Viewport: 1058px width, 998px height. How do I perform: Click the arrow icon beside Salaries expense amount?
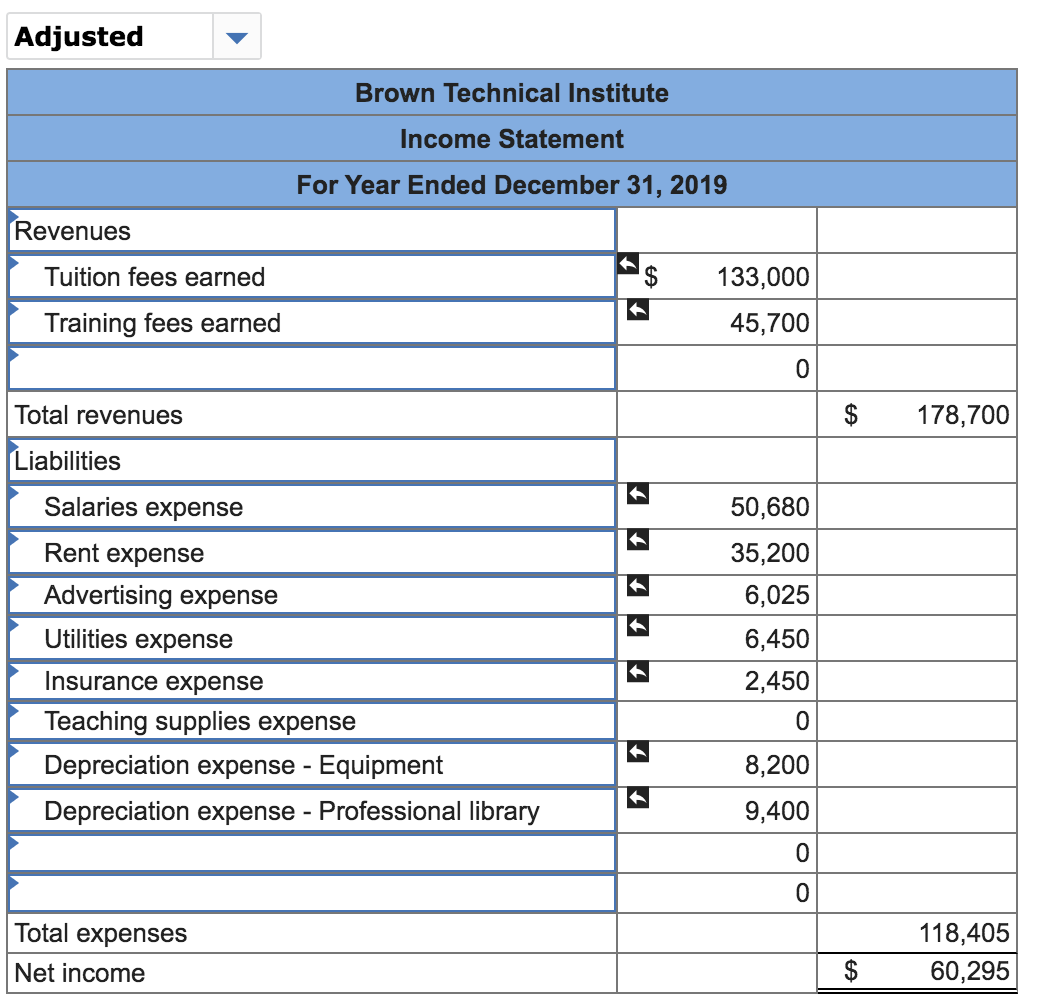coord(637,493)
